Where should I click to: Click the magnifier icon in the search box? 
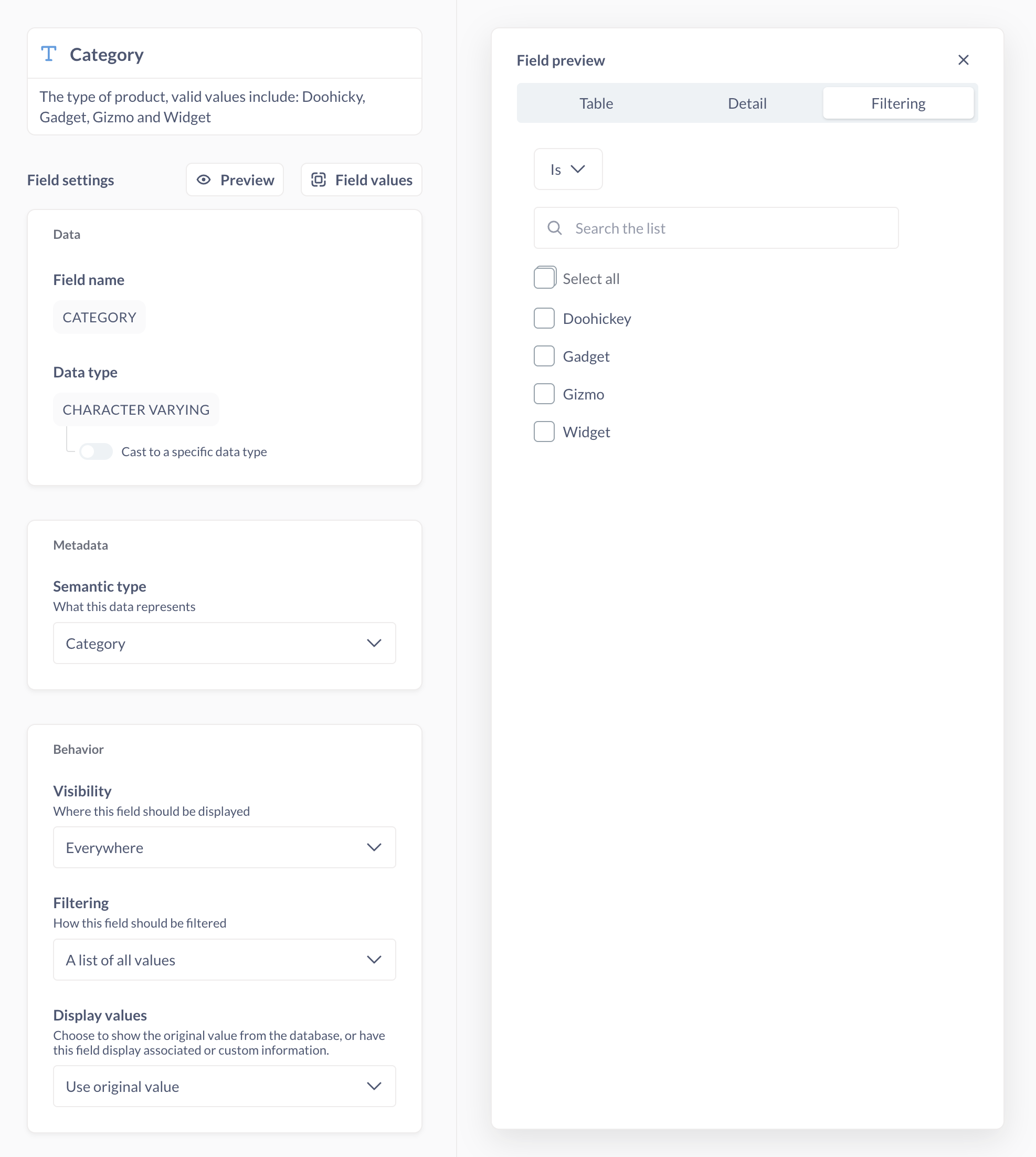[x=554, y=228]
